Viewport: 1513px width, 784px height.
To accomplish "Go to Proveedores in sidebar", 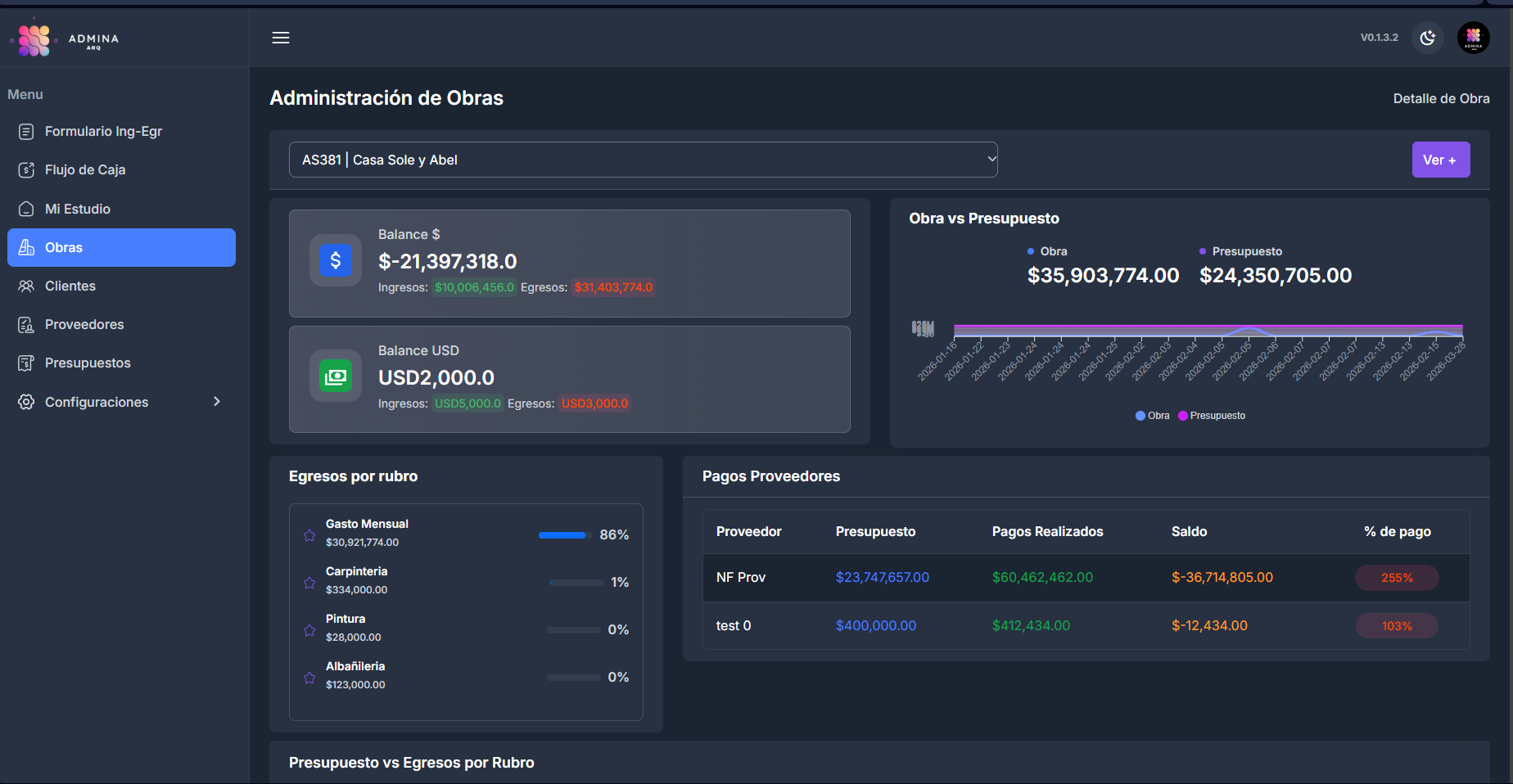I will [x=84, y=325].
